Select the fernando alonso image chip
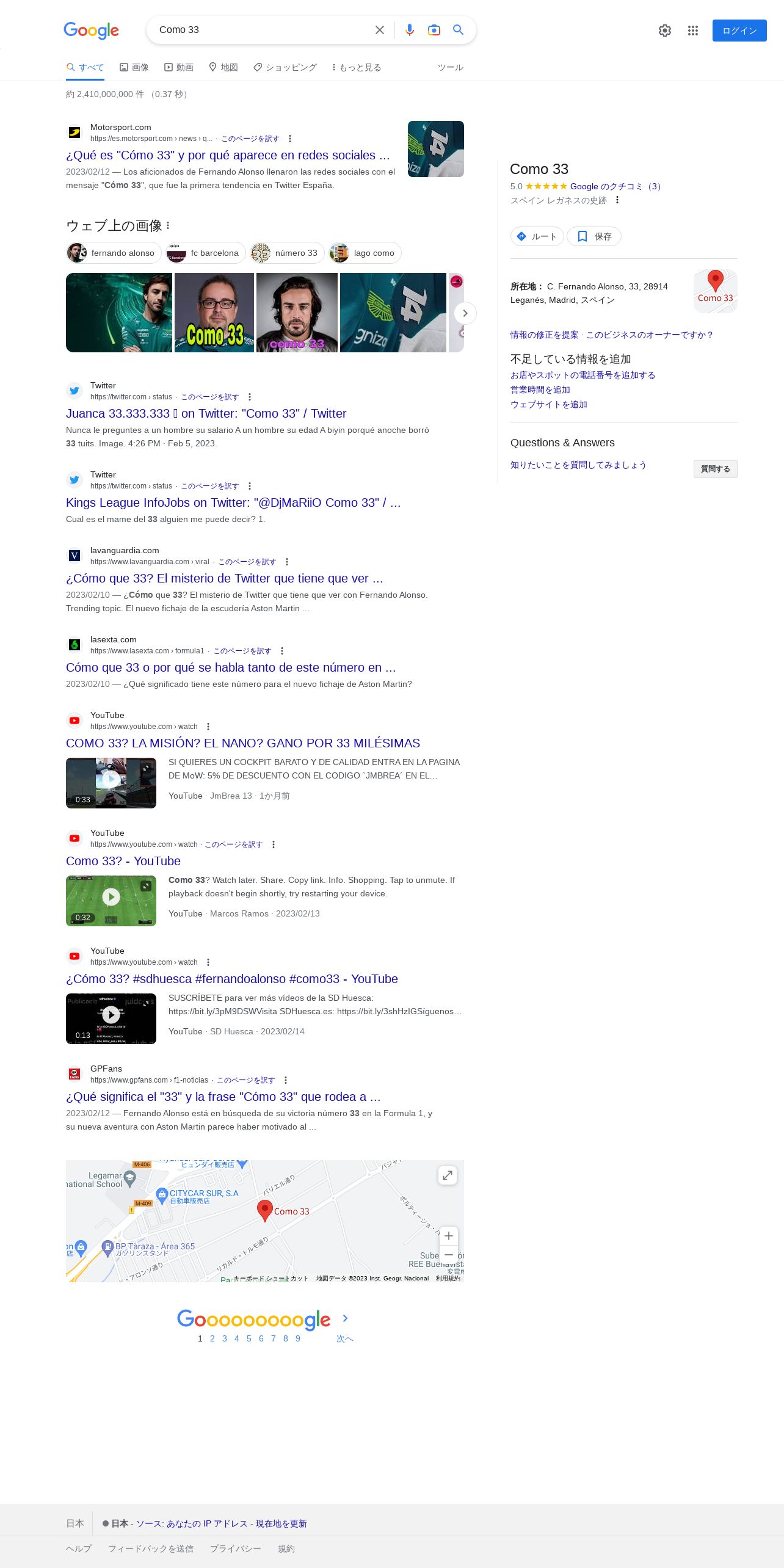 point(114,253)
